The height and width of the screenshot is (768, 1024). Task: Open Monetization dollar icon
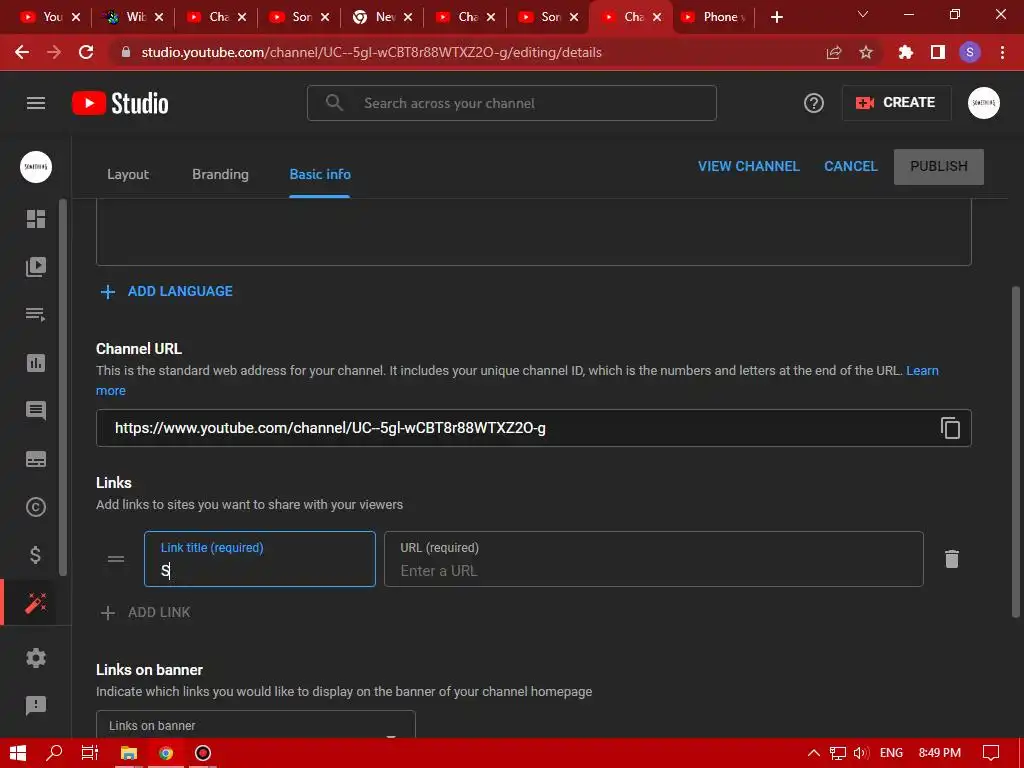(x=36, y=555)
